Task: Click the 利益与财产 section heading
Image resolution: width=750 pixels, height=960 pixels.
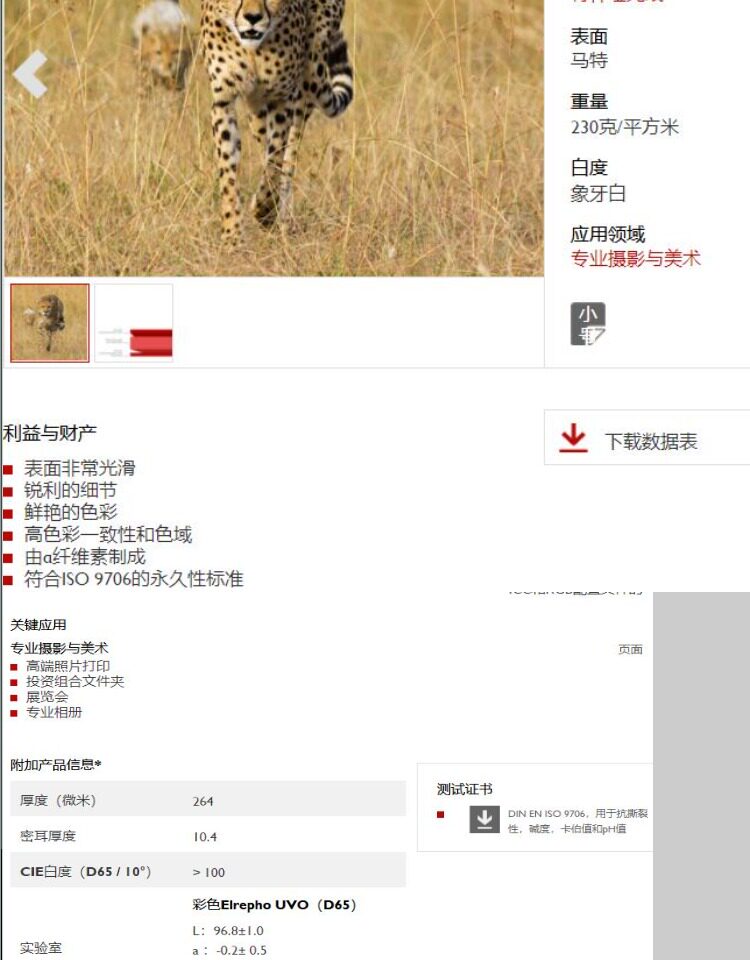Action: [x=50, y=433]
